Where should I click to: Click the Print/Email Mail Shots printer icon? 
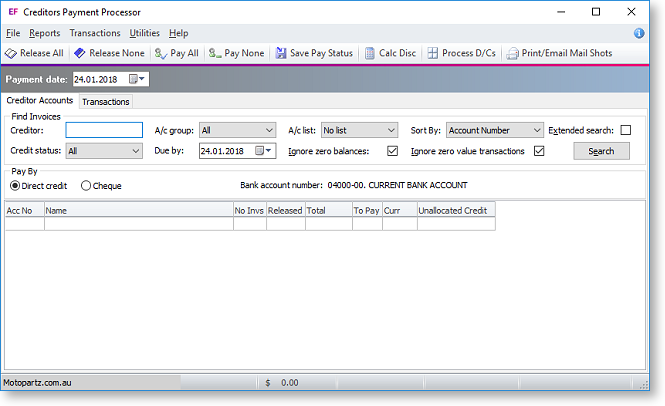point(512,53)
